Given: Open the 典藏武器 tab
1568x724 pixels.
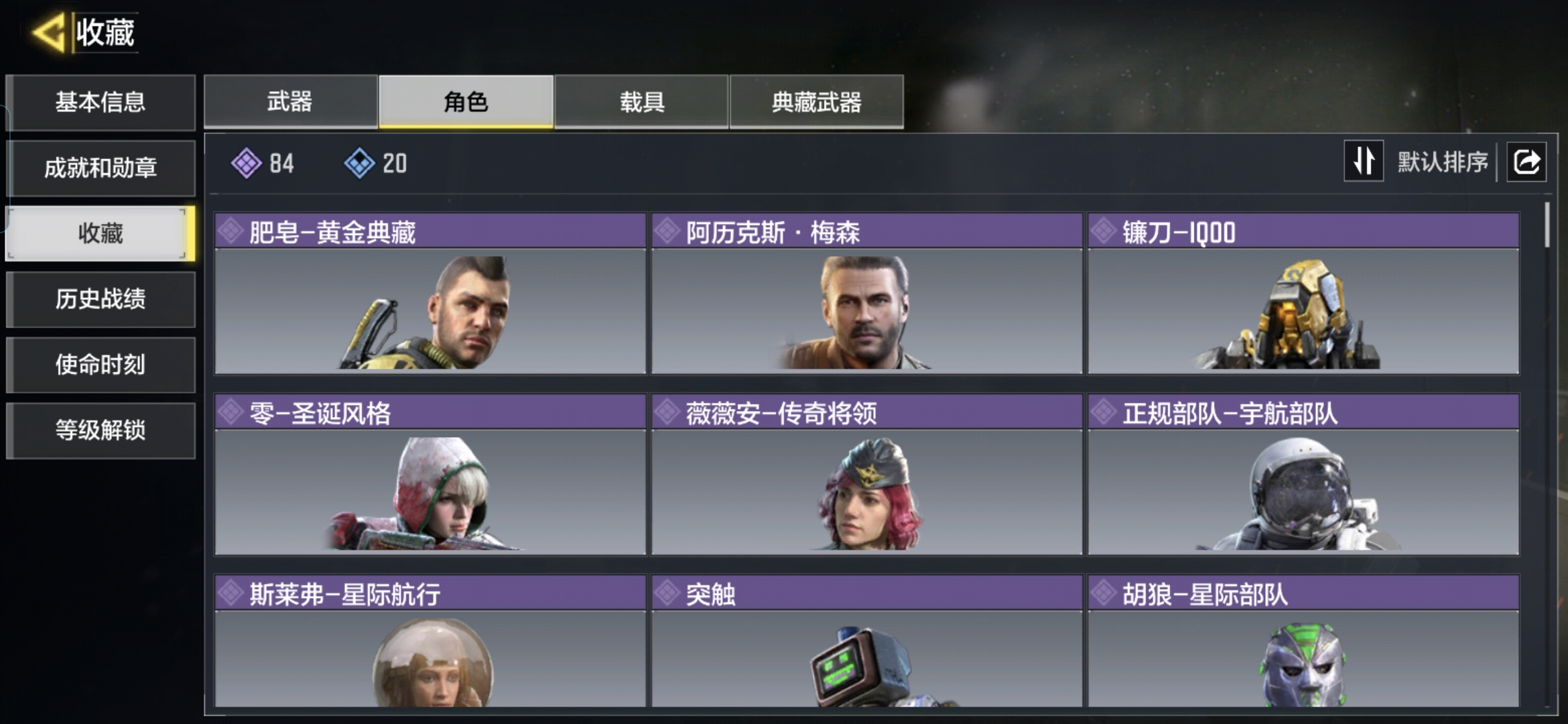Looking at the screenshot, I should [816, 101].
